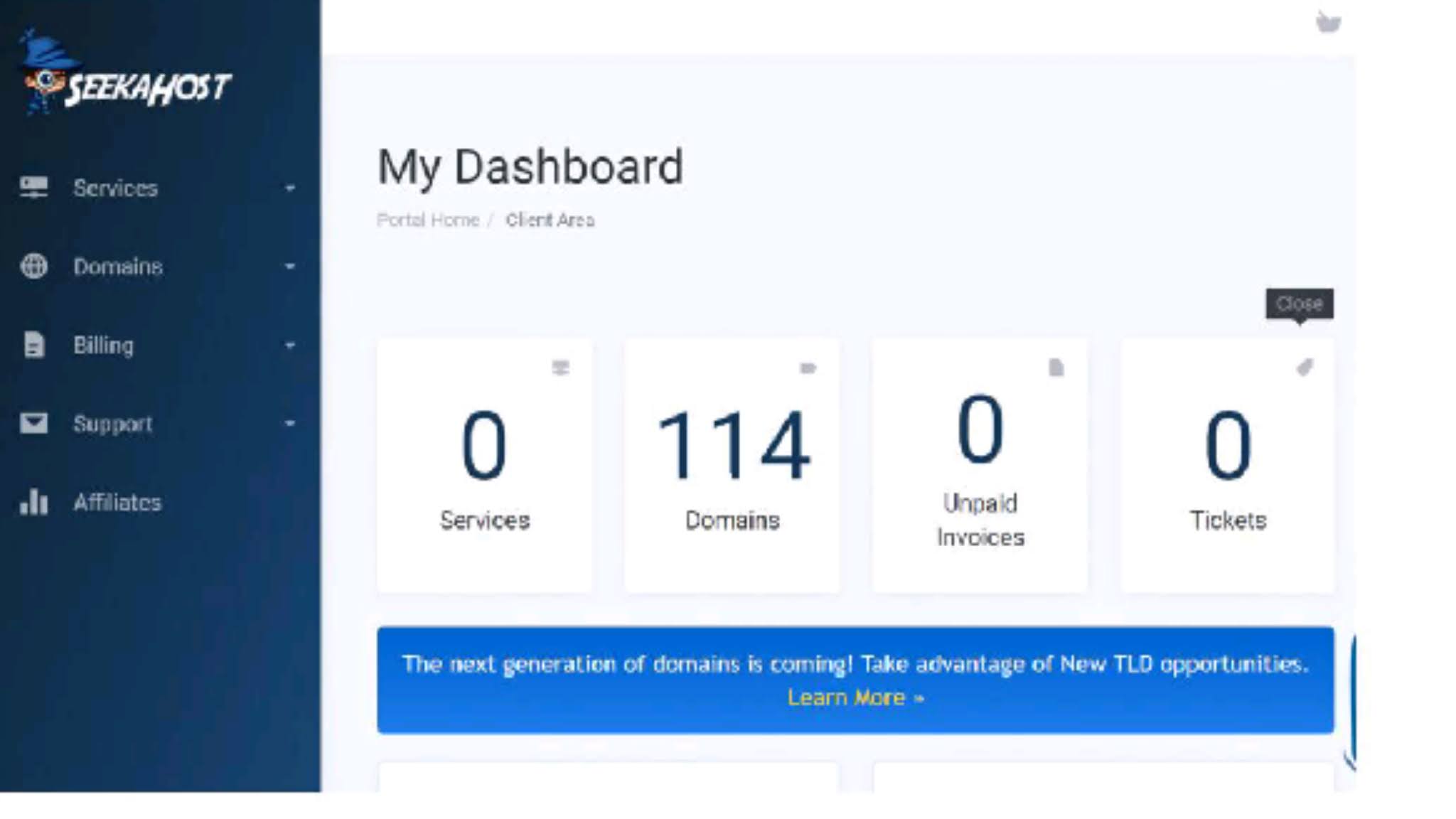The width and height of the screenshot is (1456, 819).
Task: Click the Affiliates bar chart icon
Action: pos(33,502)
